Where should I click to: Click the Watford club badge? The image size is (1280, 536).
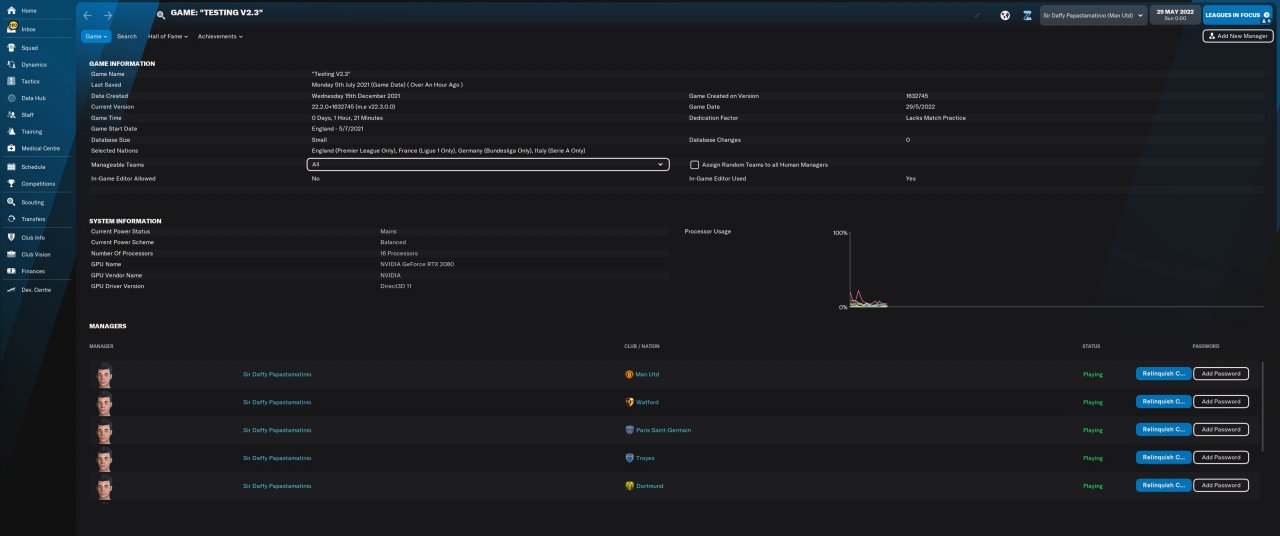click(629, 402)
